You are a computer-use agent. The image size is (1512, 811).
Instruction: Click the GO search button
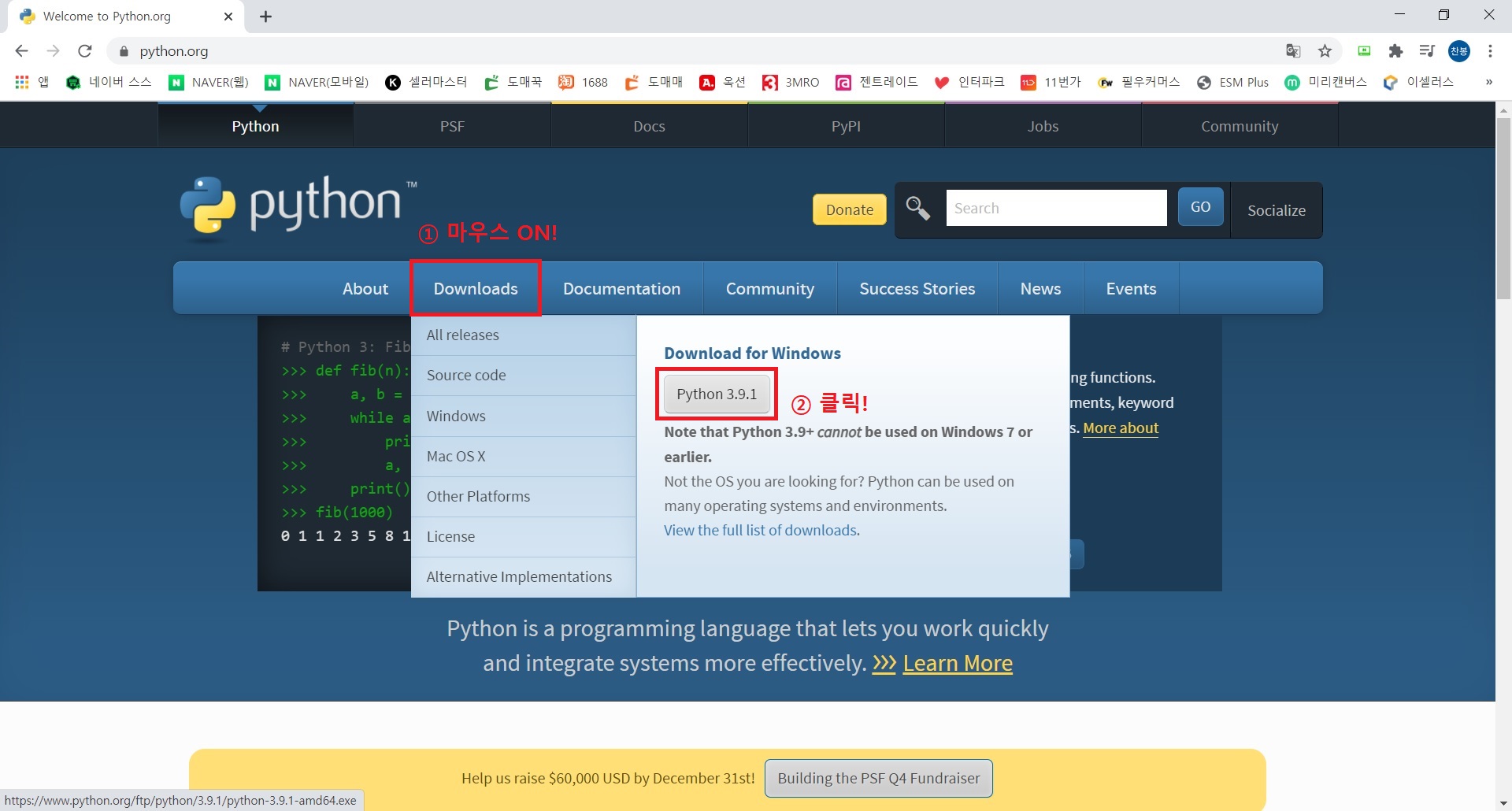pos(1200,207)
